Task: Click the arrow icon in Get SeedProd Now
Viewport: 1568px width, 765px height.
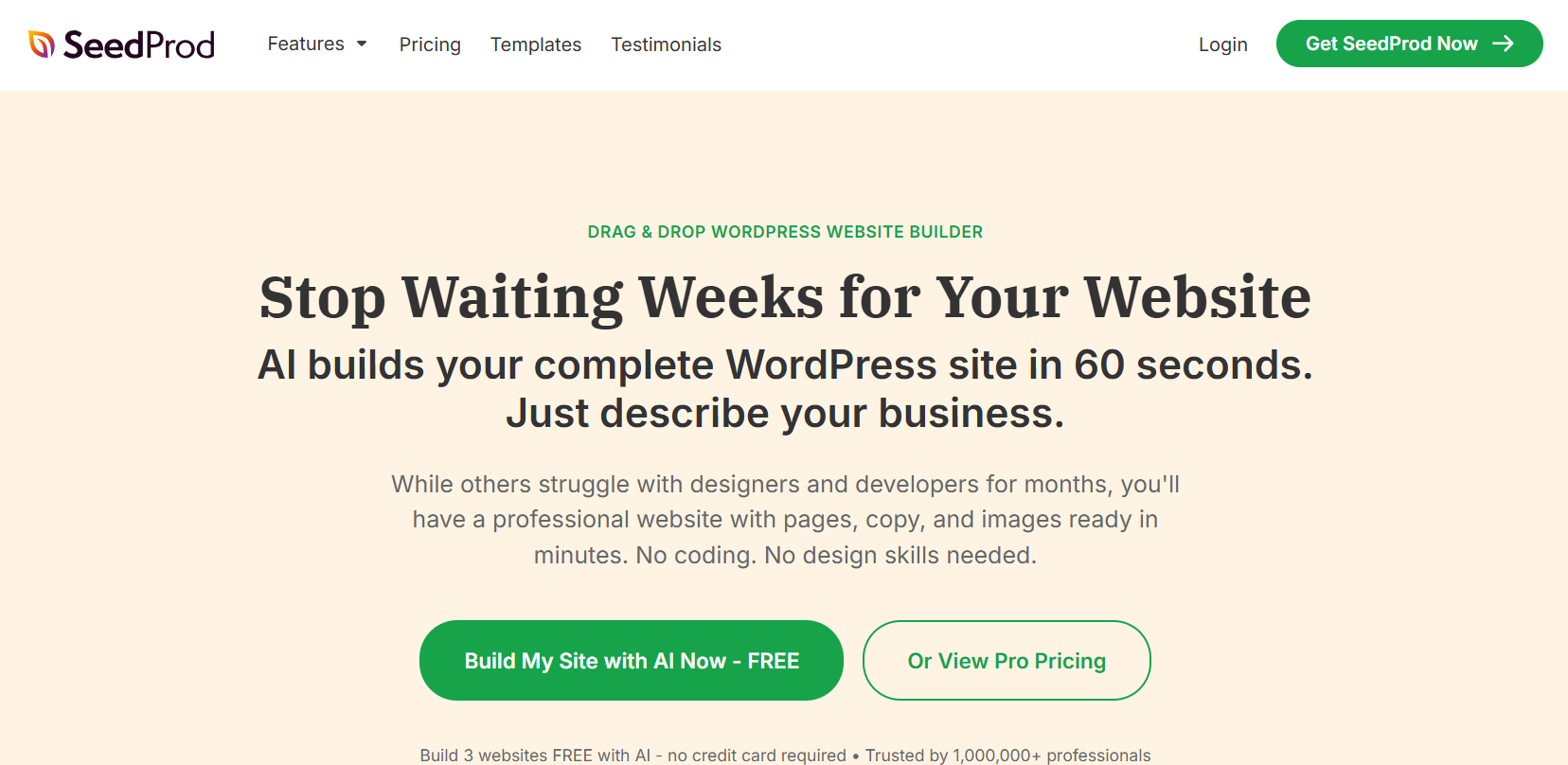Action: click(1503, 44)
